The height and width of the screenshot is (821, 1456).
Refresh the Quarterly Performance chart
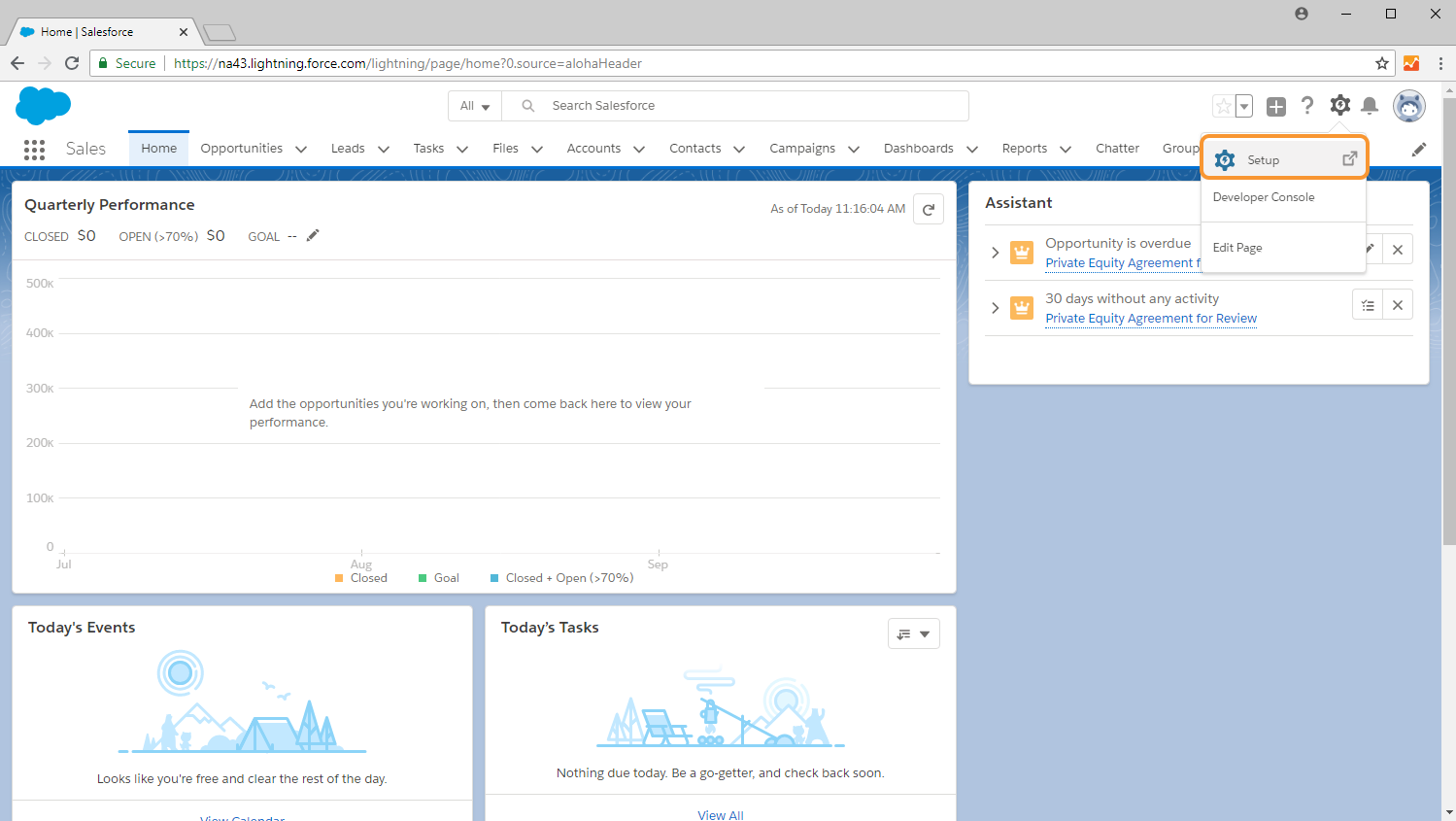[929, 209]
